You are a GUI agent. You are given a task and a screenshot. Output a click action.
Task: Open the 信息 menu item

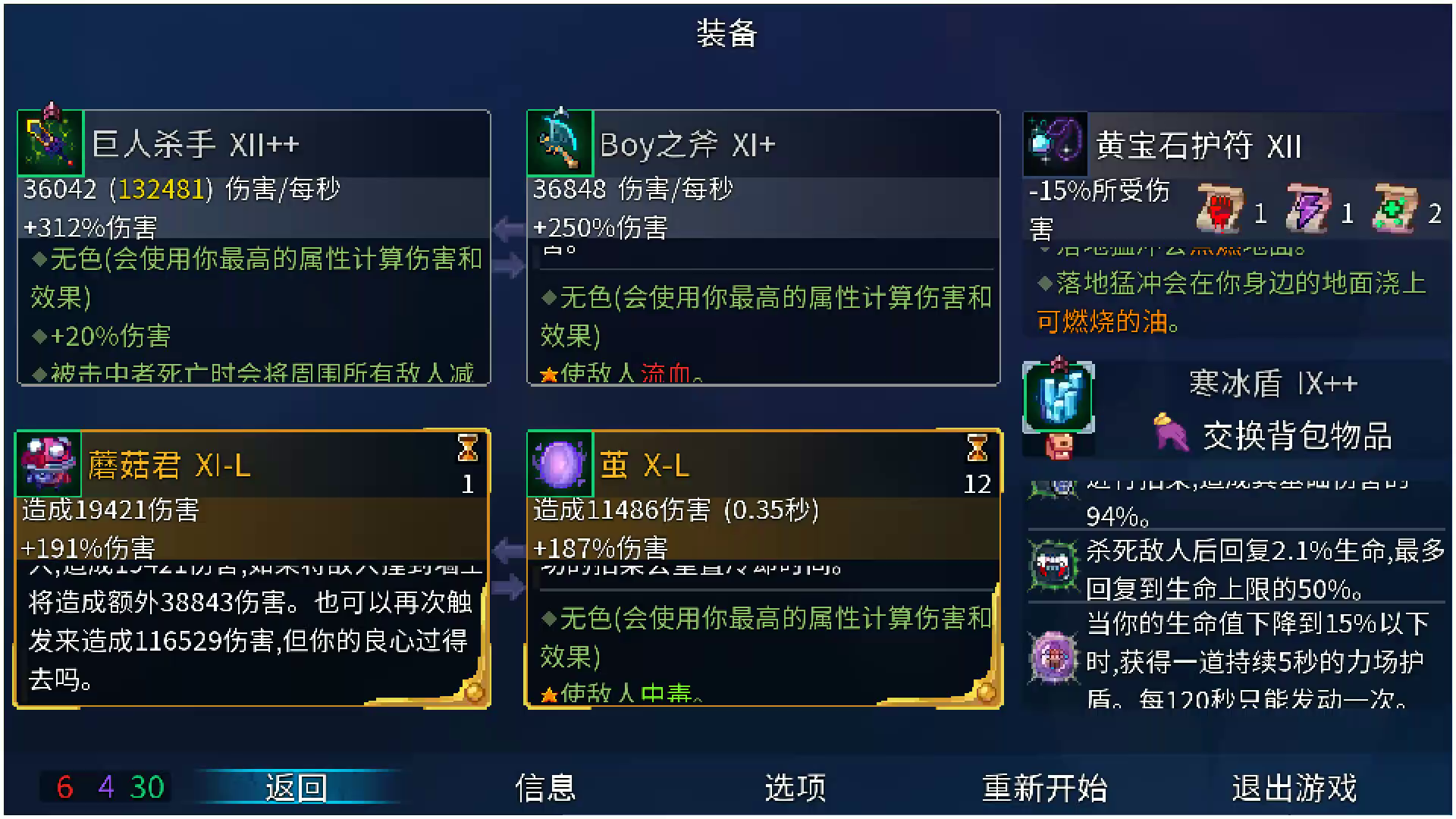coord(545,787)
